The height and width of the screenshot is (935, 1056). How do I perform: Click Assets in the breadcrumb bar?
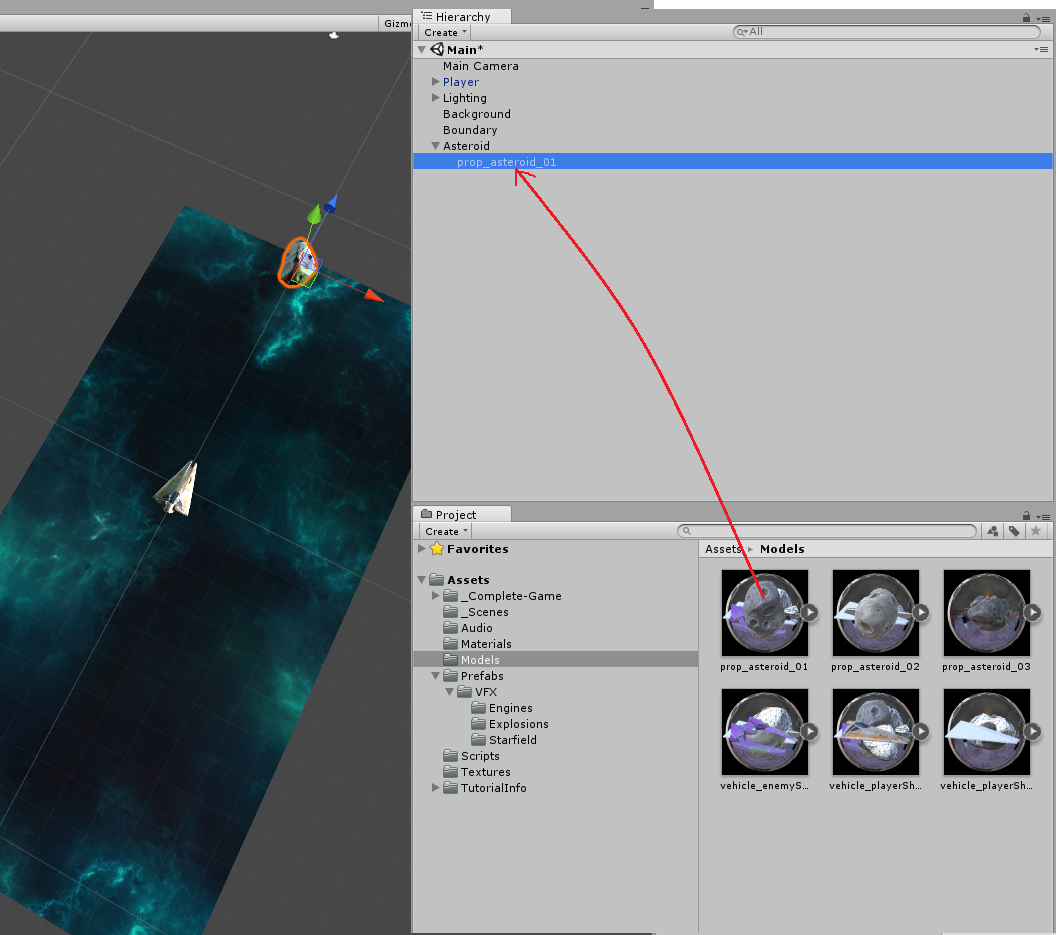[722, 548]
